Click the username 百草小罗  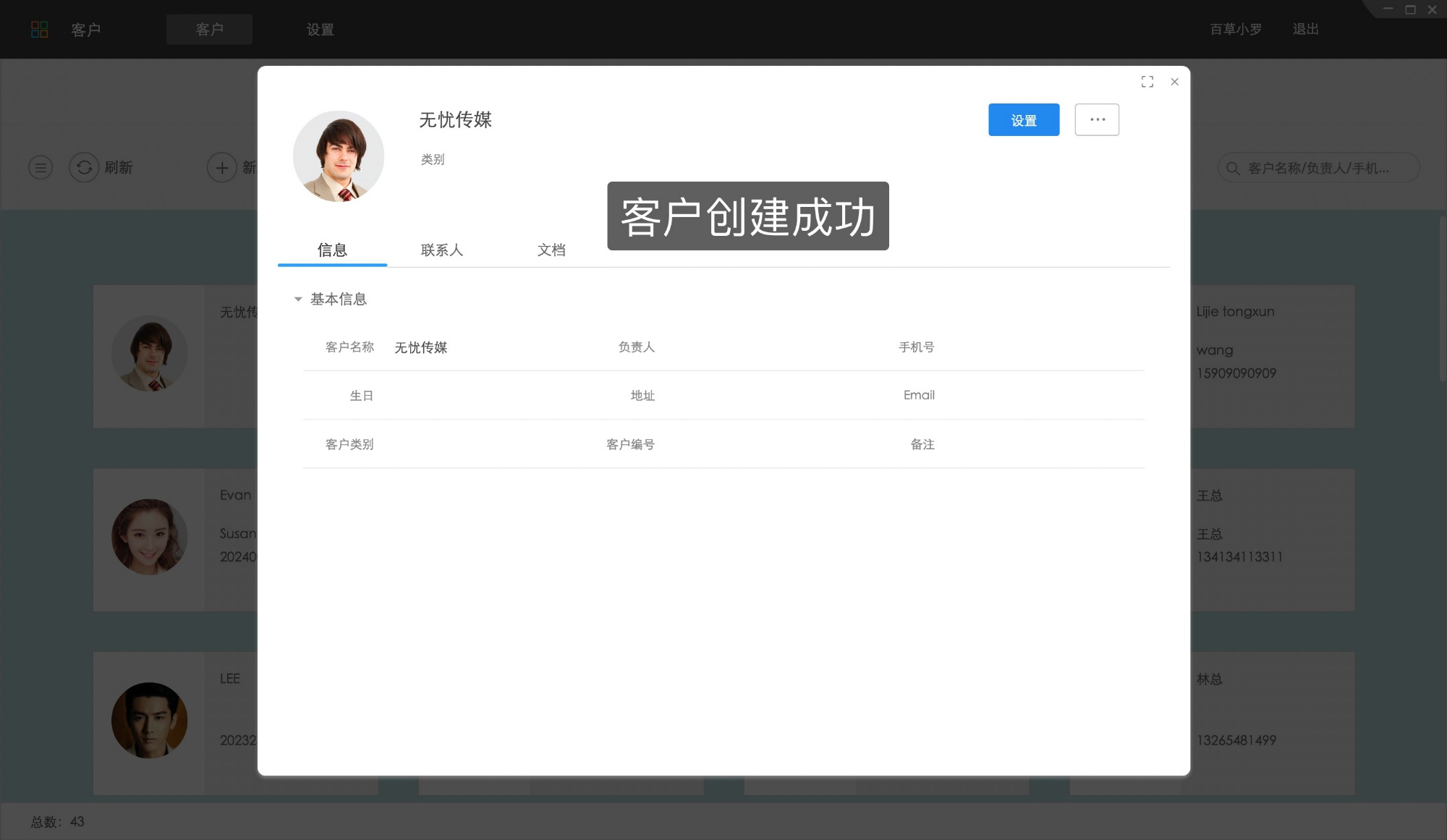1236,29
